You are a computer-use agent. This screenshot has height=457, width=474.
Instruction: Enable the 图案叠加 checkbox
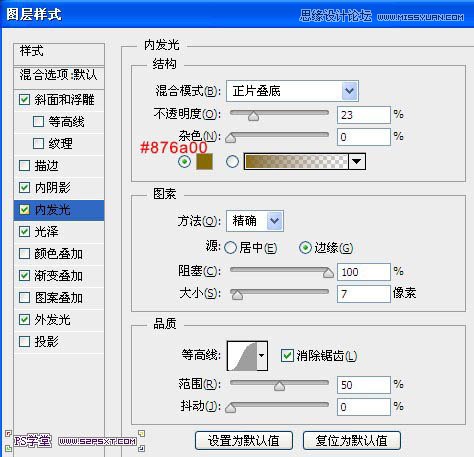pyautogui.click(x=24, y=297)
